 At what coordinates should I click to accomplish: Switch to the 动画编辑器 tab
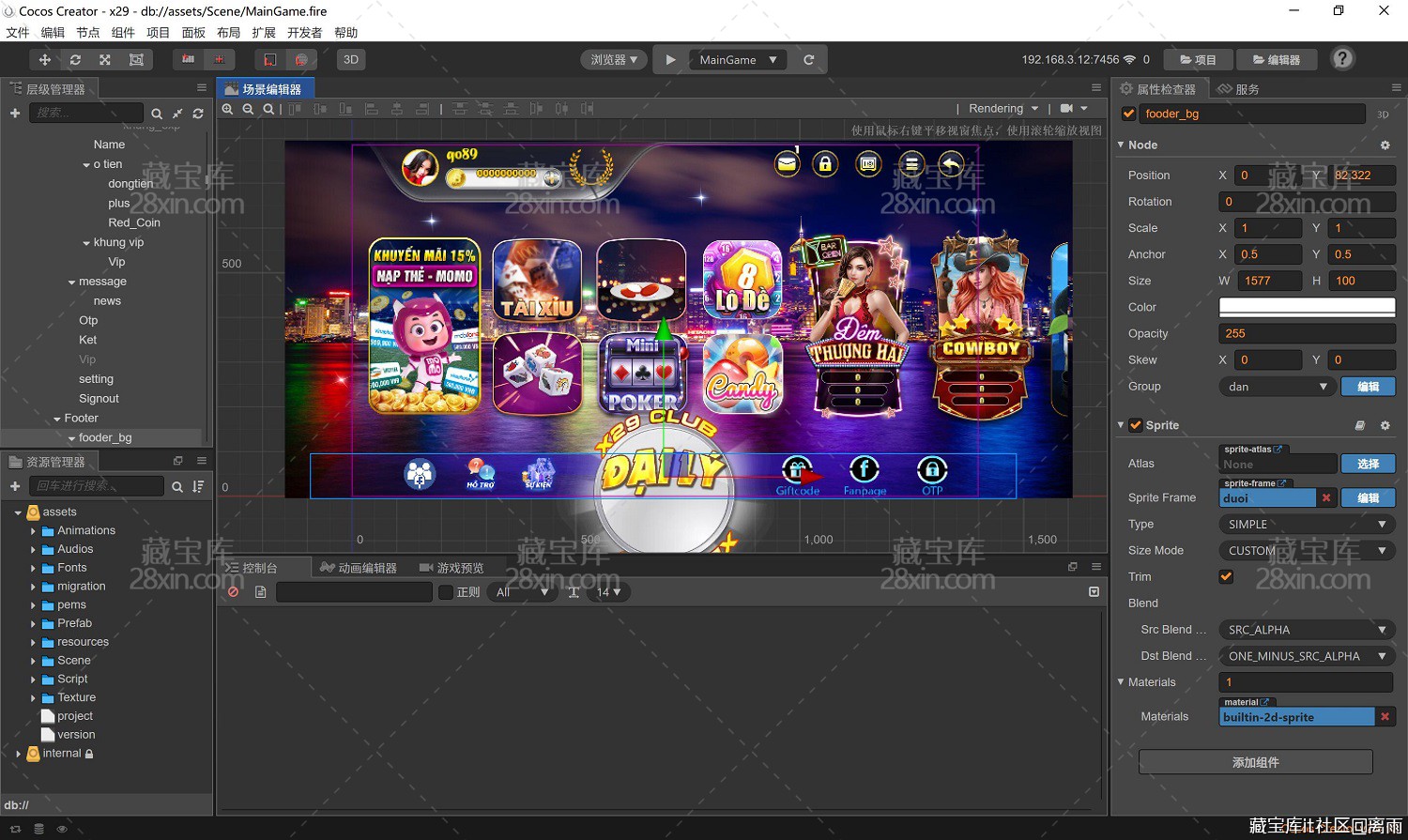point(359,568)
